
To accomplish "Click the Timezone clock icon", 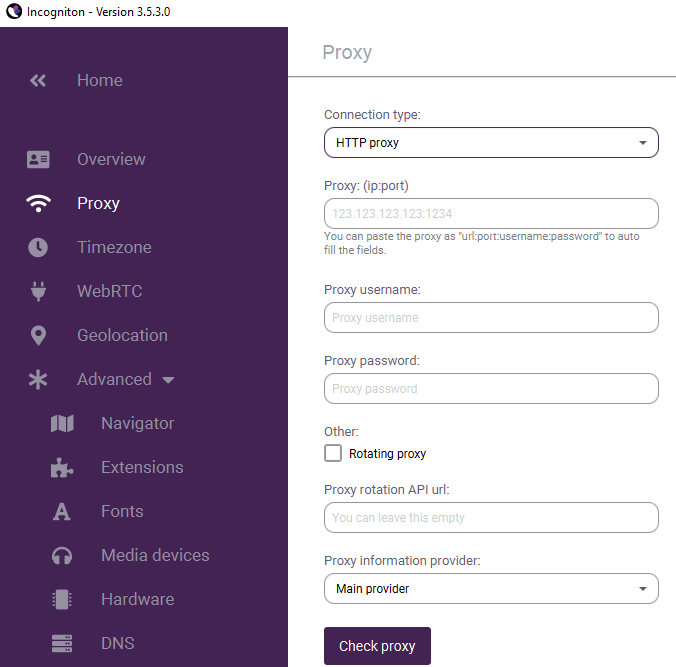I will pos(38,247).
